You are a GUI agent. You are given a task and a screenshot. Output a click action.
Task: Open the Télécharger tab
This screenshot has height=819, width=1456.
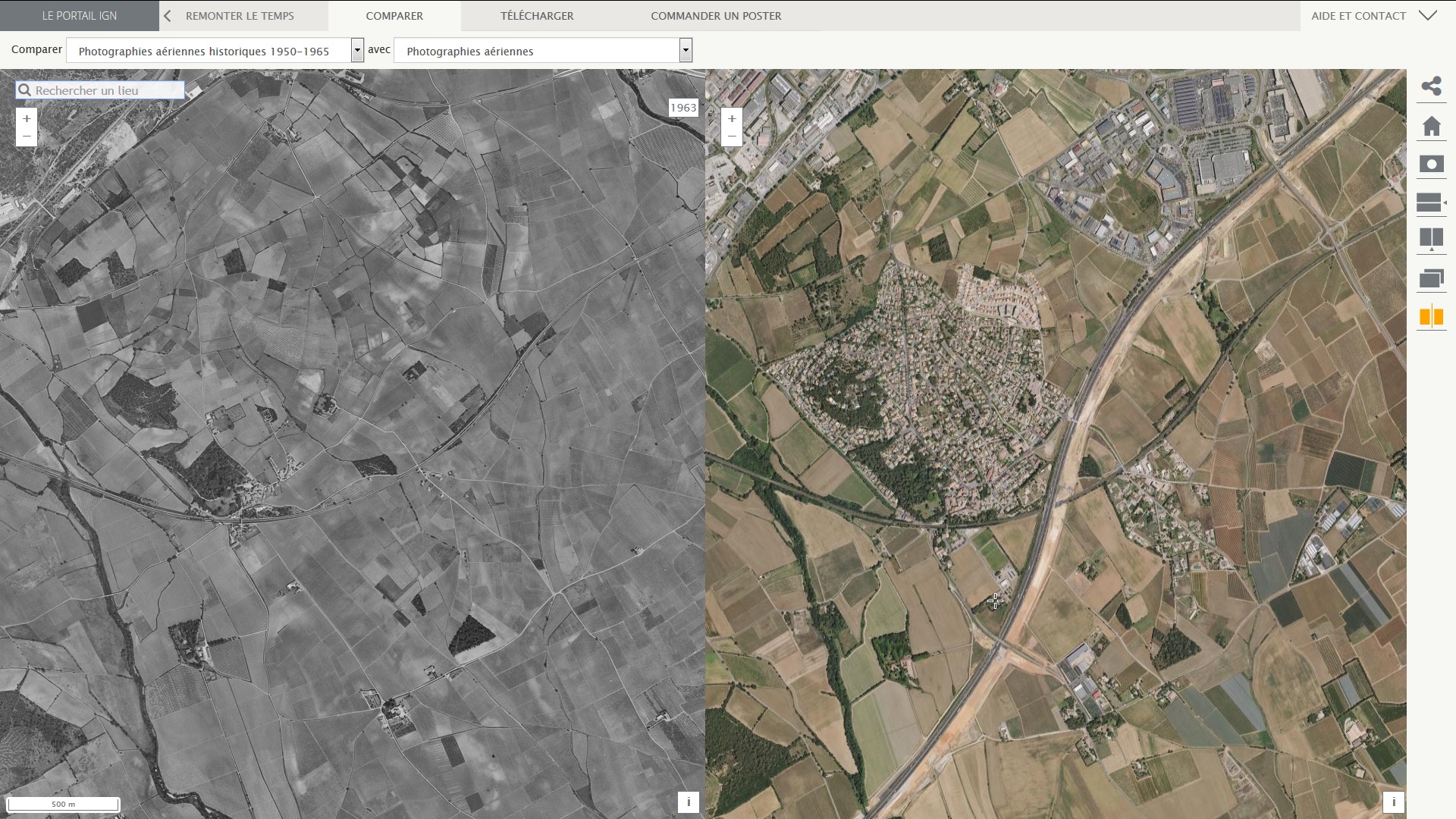tap(537, 16)
